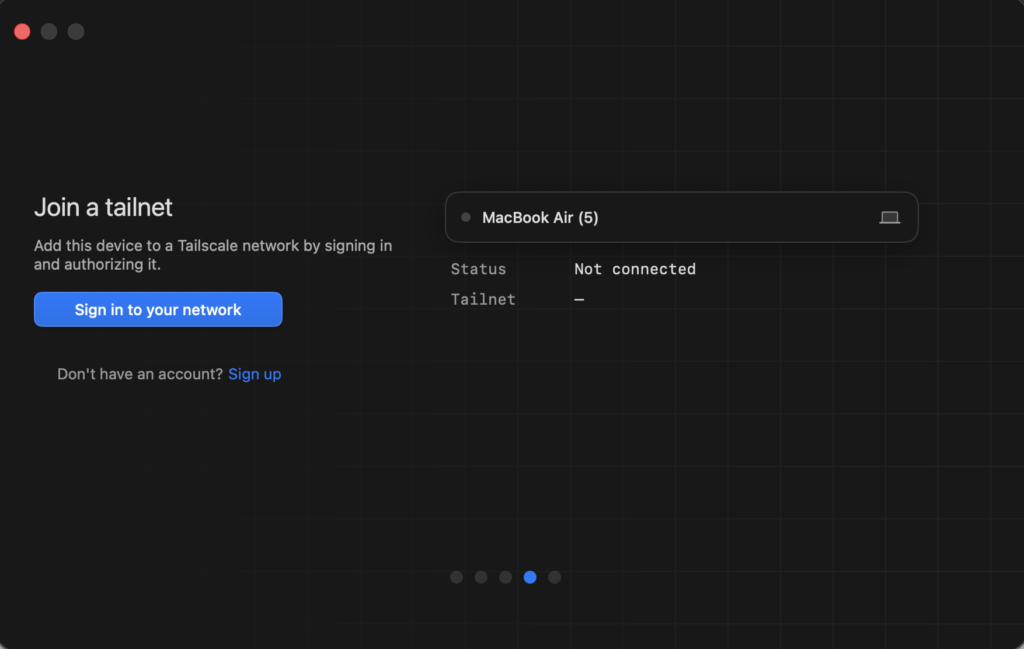
Task: Click the laptop icon in device card
Action: pos(889,217)
